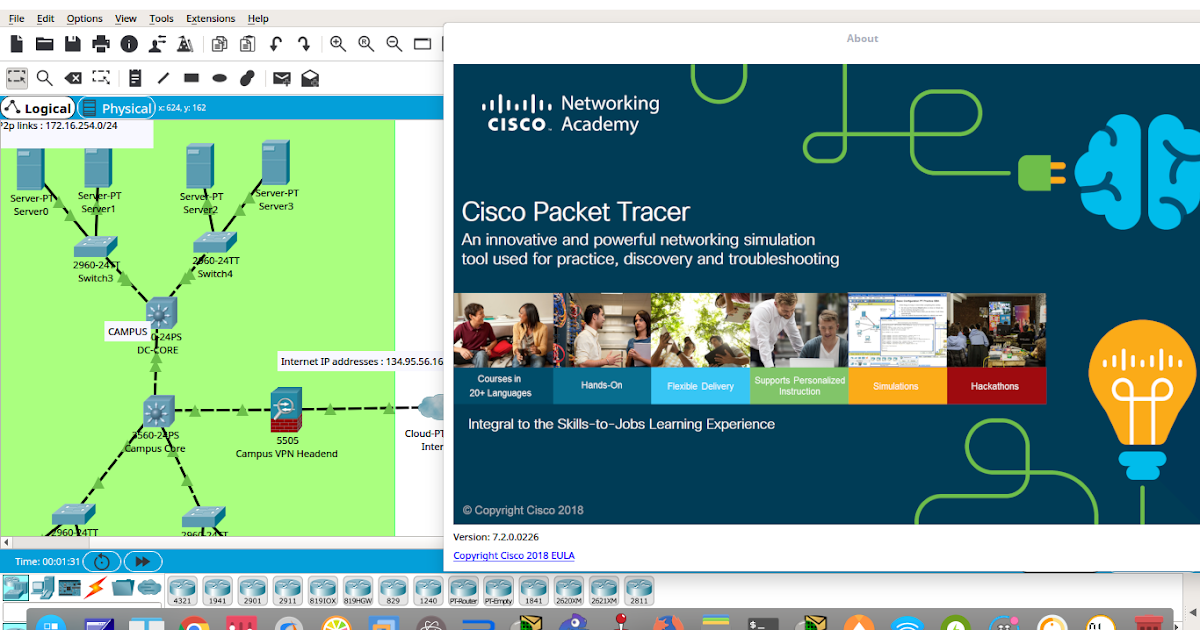Create a new network file

coord(15,43)
